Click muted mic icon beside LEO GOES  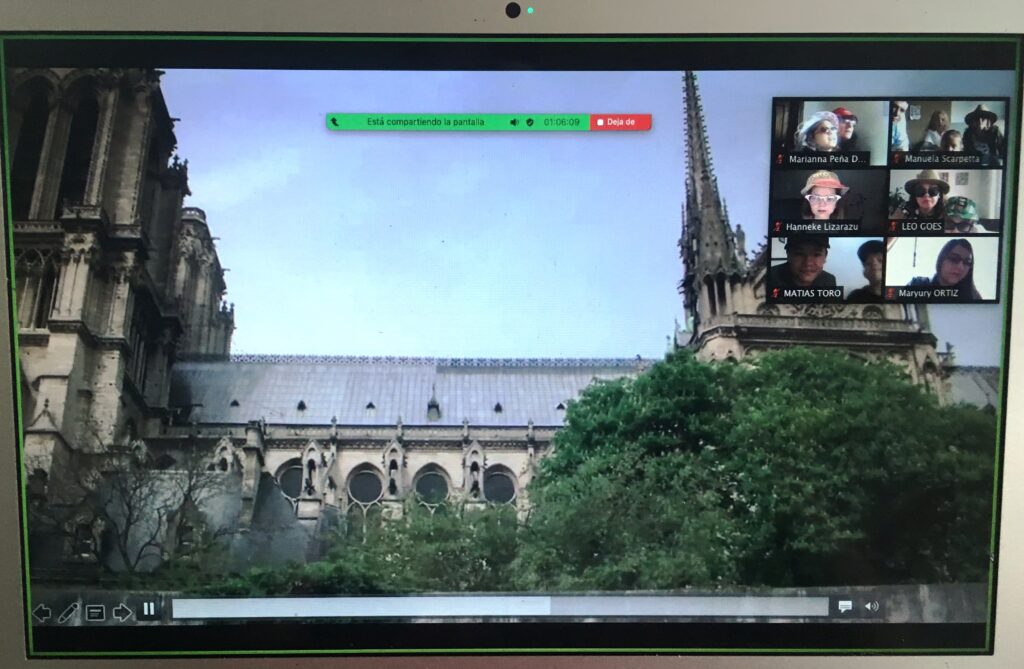point(893,227)
